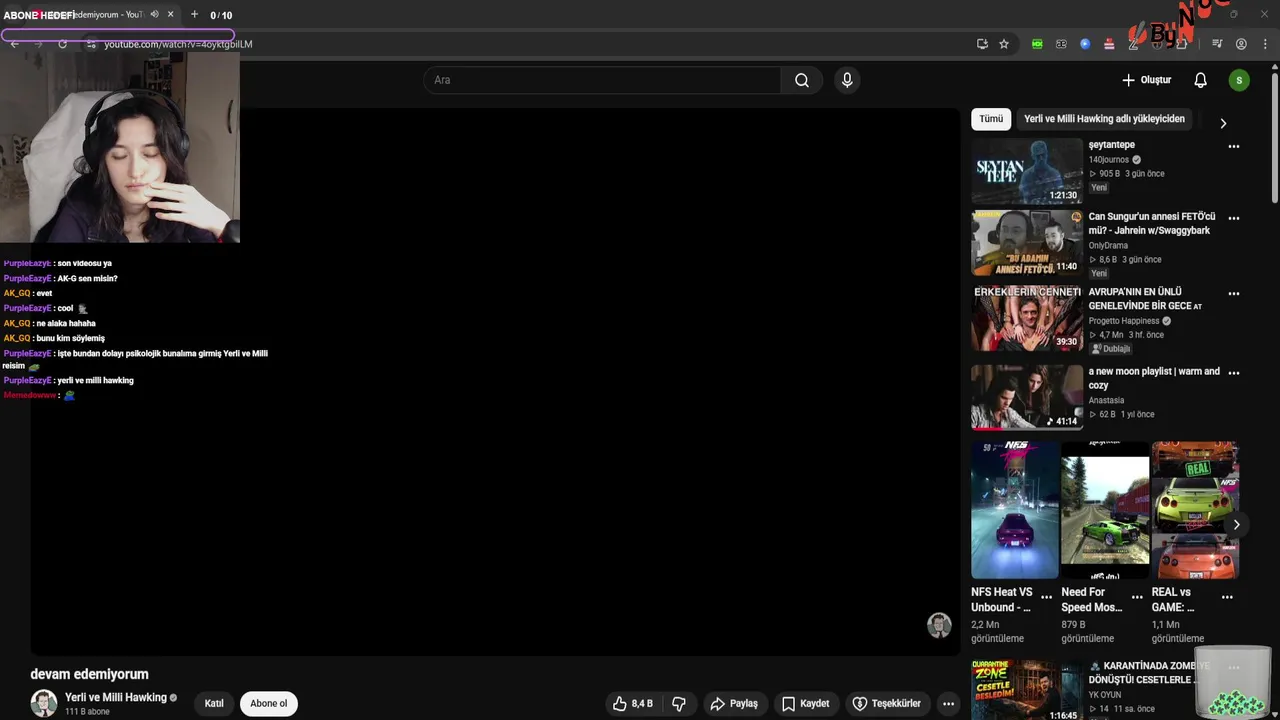Join the channel with the Katıl button

(214, 704)
